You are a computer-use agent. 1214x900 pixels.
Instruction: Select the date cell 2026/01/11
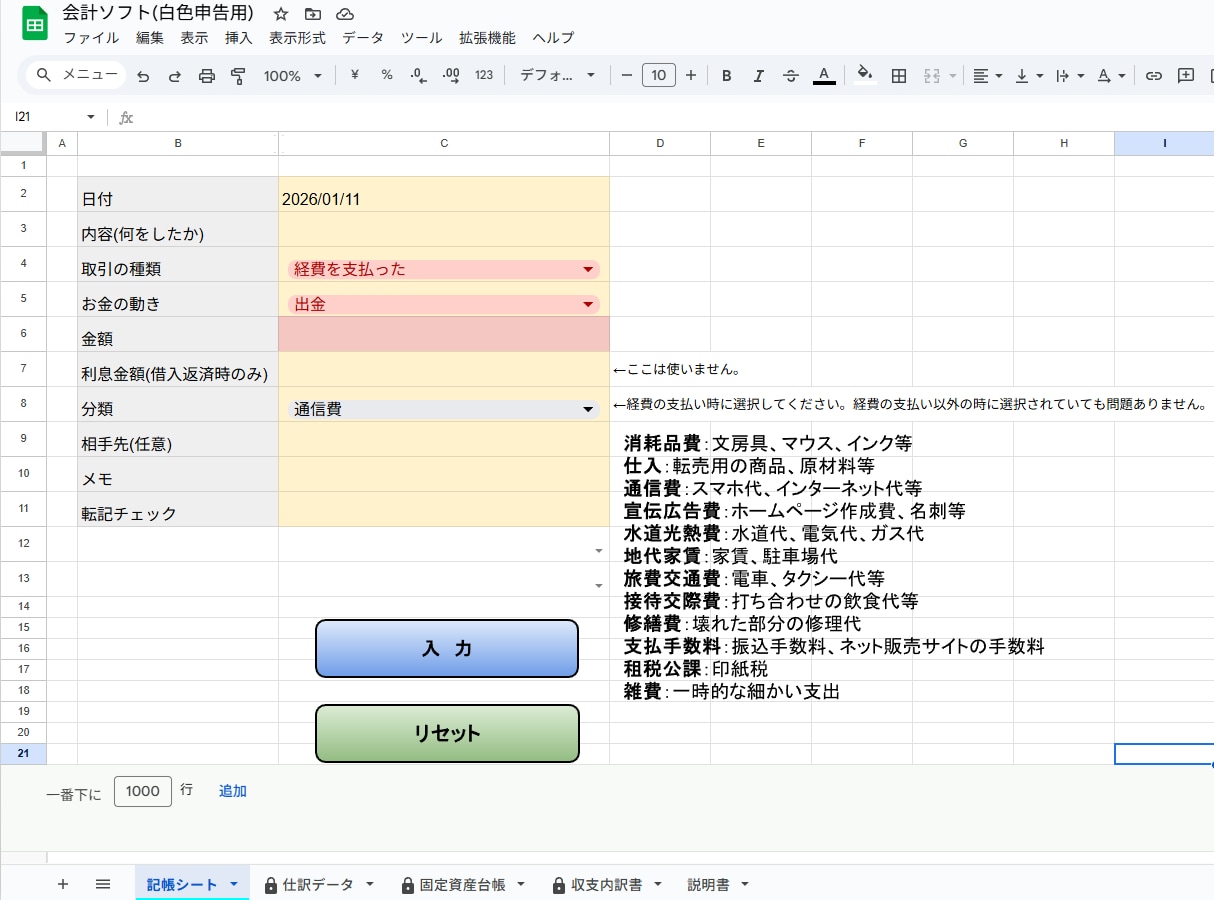coord(444,195)
